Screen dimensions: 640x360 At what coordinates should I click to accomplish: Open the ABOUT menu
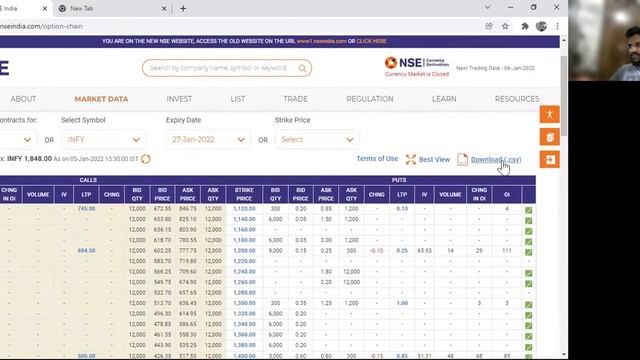[x=23, y=99]
